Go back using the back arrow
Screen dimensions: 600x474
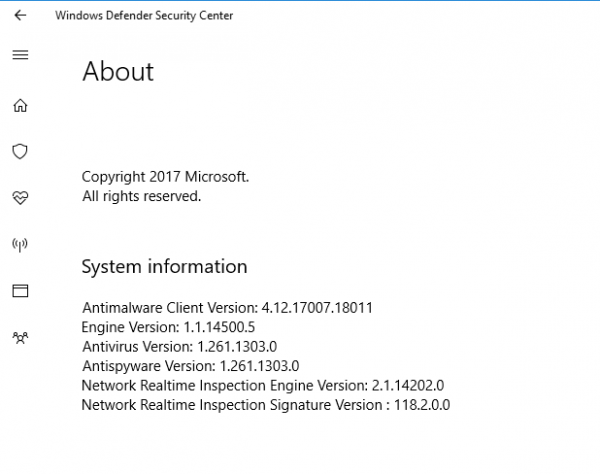coord(20,15)
